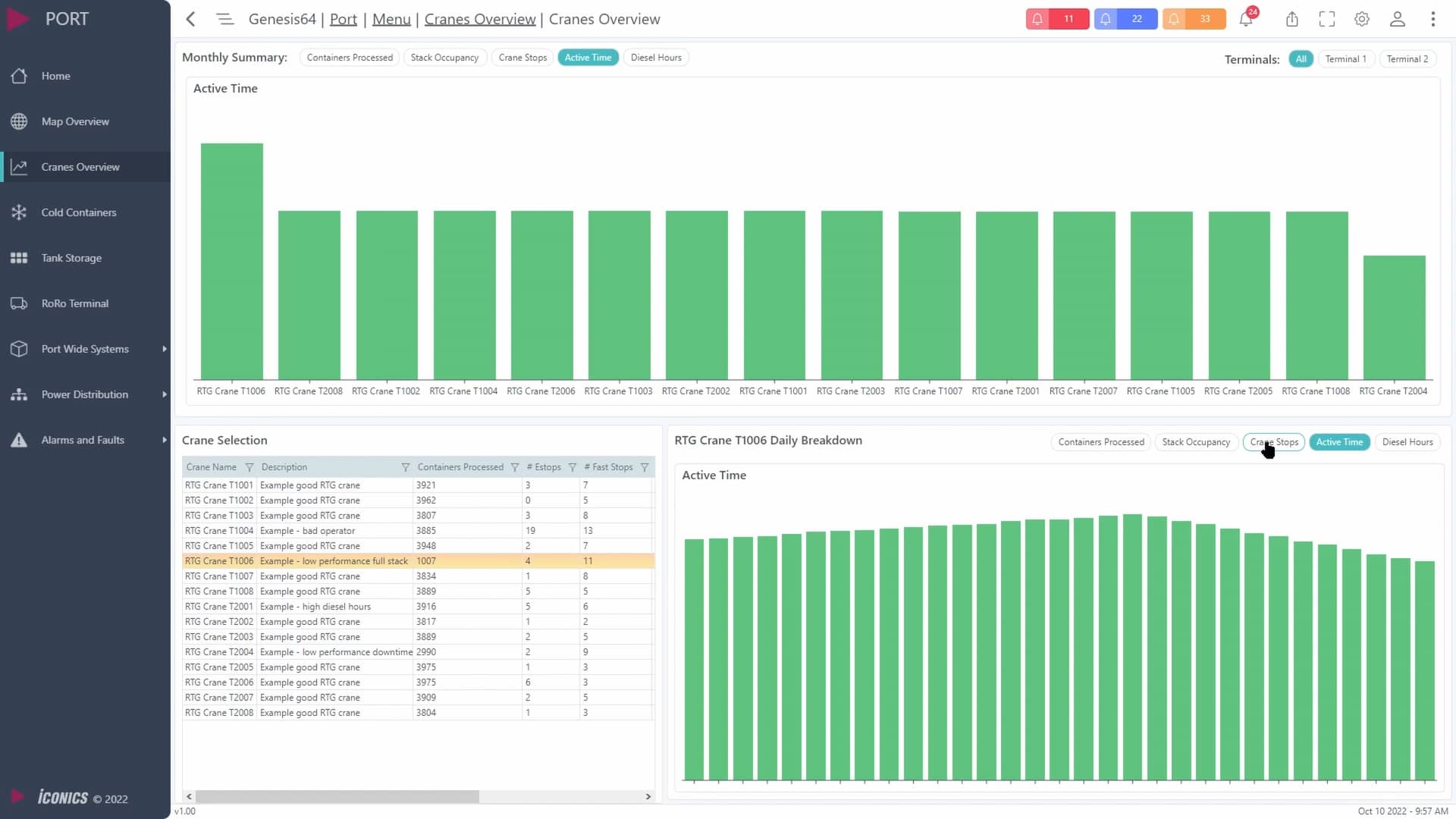Click the back arrow icon
This screenshot has height=819, width=1456.
(191, 19)
